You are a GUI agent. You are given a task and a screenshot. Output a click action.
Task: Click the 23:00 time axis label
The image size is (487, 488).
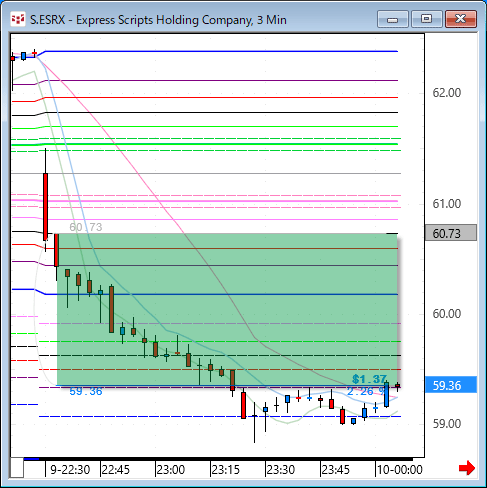[x=171, y=470]
